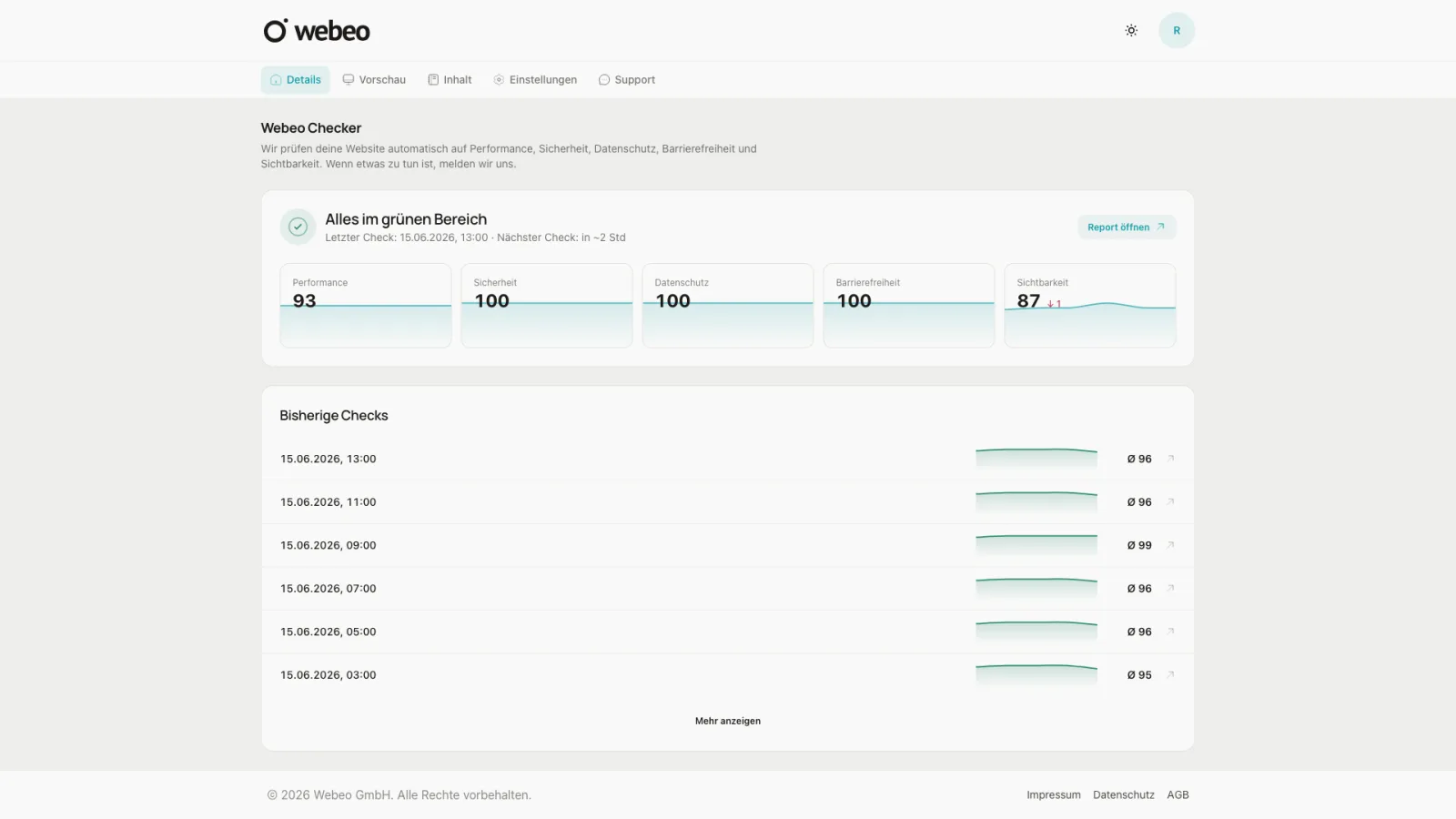The height and width of the screenshot is (819, 1456).
Task: Open the 15.06.2026, 09:00 check arrow icon
Action: click(x=1171, y=545)
